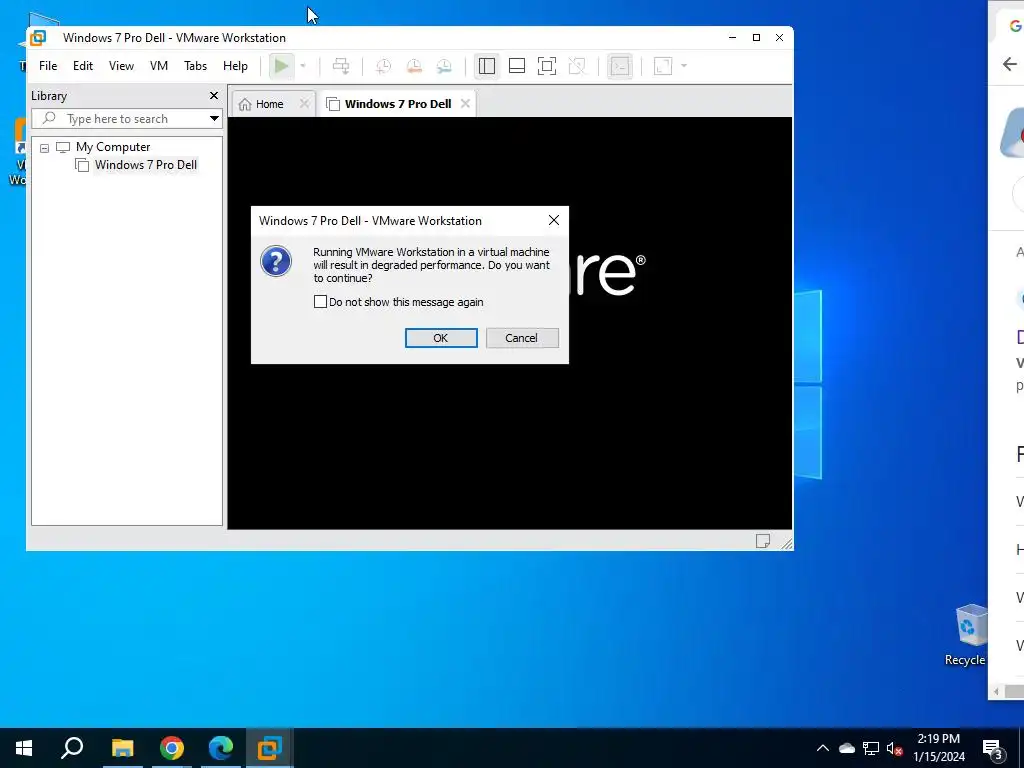Enable Do not show this message again
1024x768 pixels.
click(320, 302)
